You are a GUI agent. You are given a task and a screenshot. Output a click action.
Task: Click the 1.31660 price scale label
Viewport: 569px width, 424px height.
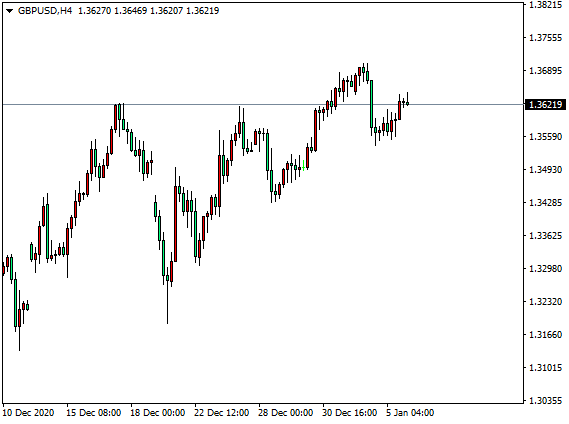(x=545, y=334)
